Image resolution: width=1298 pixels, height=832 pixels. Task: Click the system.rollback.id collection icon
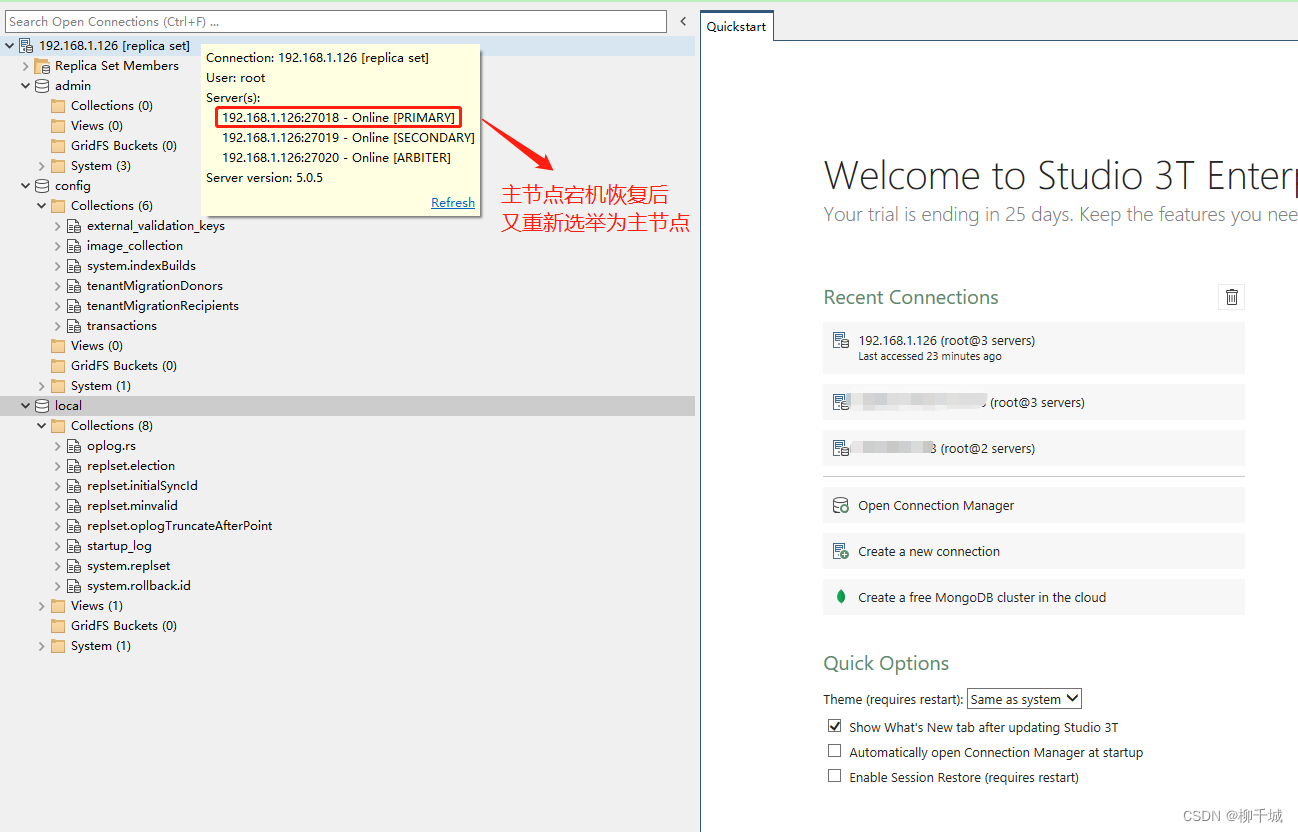[x=74, y=586]
